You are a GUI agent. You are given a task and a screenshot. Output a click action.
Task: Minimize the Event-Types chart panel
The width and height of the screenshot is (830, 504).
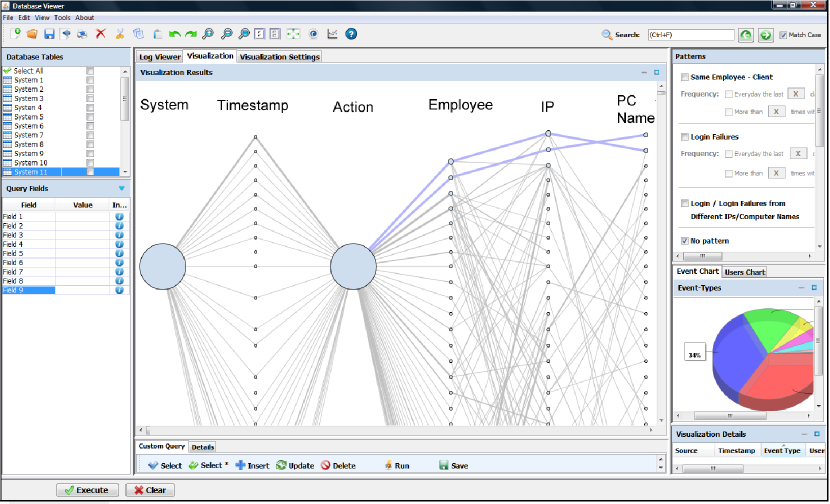tap(801, 288)
